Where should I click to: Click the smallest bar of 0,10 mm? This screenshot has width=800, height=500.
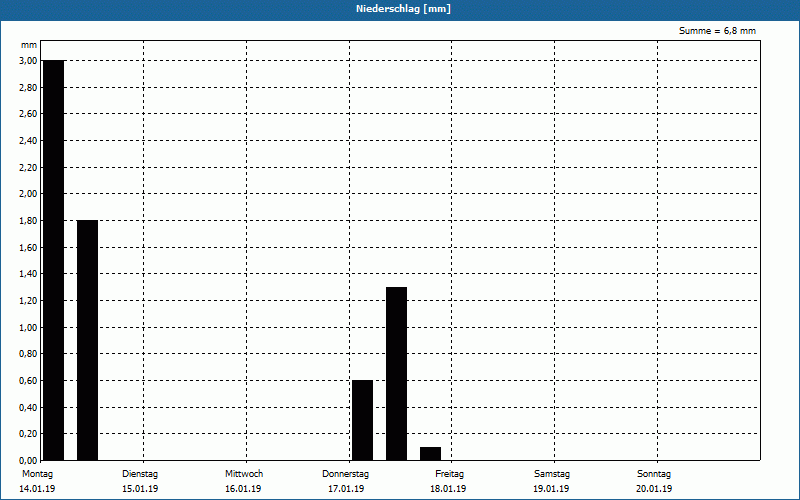431,454
